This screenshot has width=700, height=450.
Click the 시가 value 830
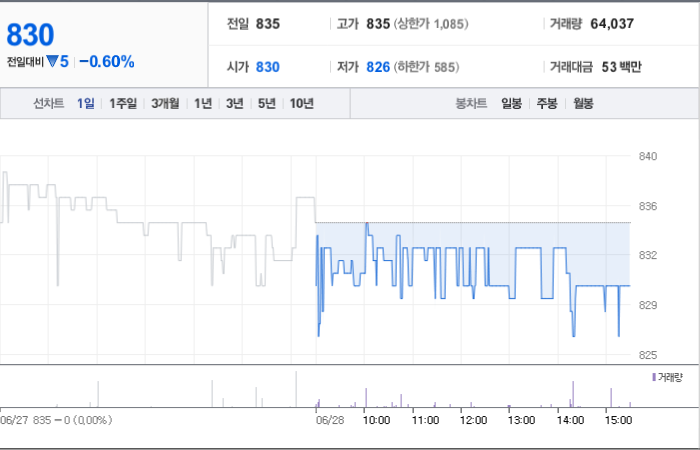pyautogui.click(x=268, y=67)
